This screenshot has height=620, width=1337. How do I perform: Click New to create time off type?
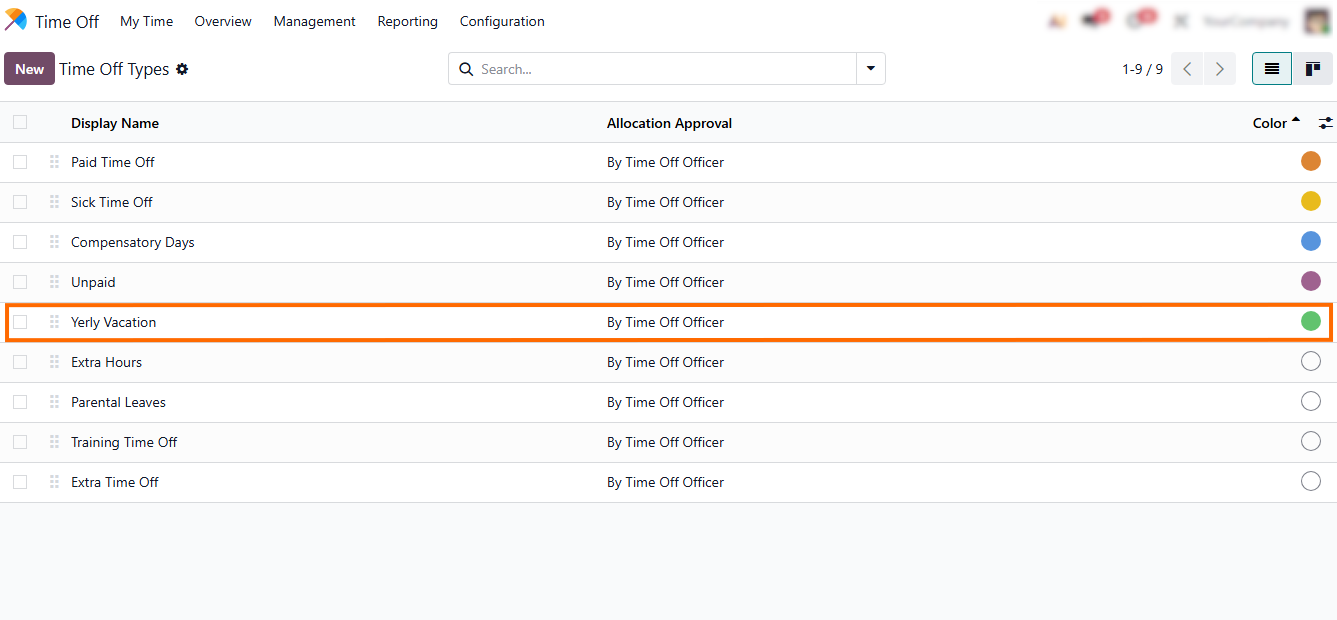[x=29, y=69]
